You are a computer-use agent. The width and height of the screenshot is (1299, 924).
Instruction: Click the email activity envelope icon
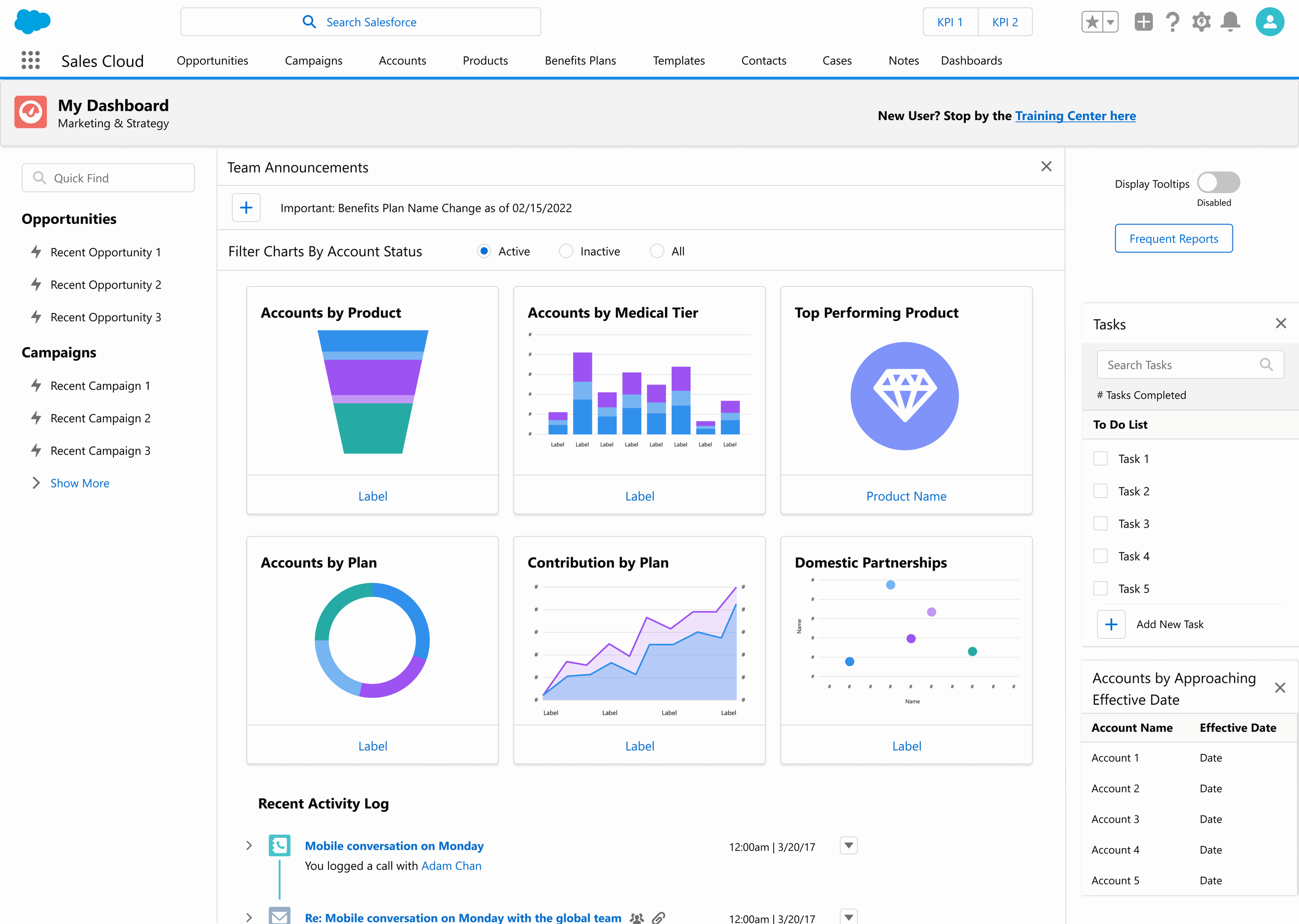279,916
